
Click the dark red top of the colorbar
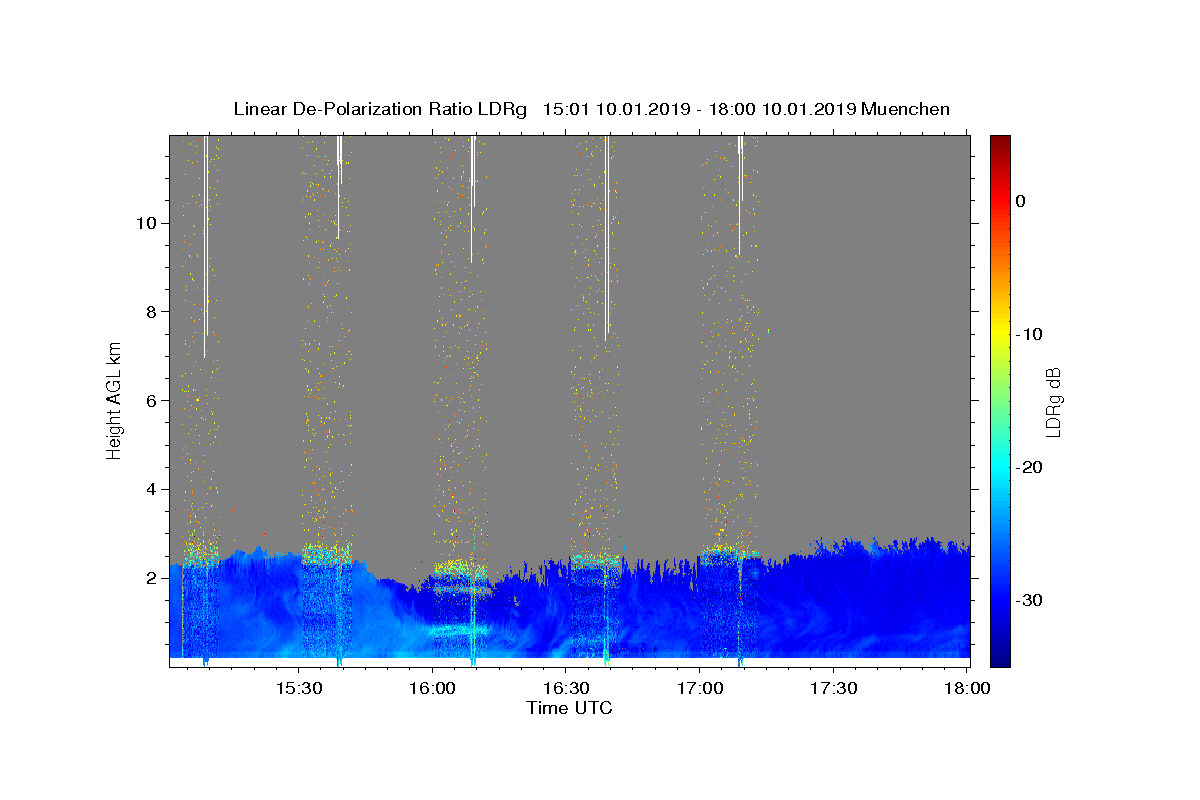pos(1000,142)
